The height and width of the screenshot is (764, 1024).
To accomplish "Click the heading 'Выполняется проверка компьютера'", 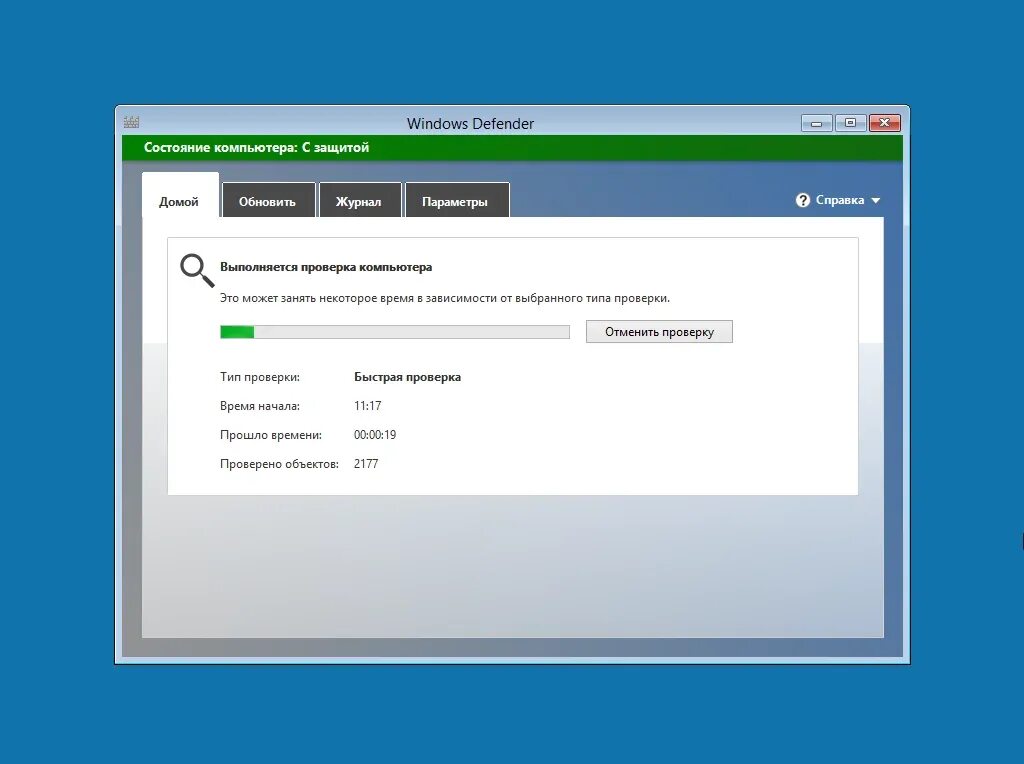I will pos(326,267).
